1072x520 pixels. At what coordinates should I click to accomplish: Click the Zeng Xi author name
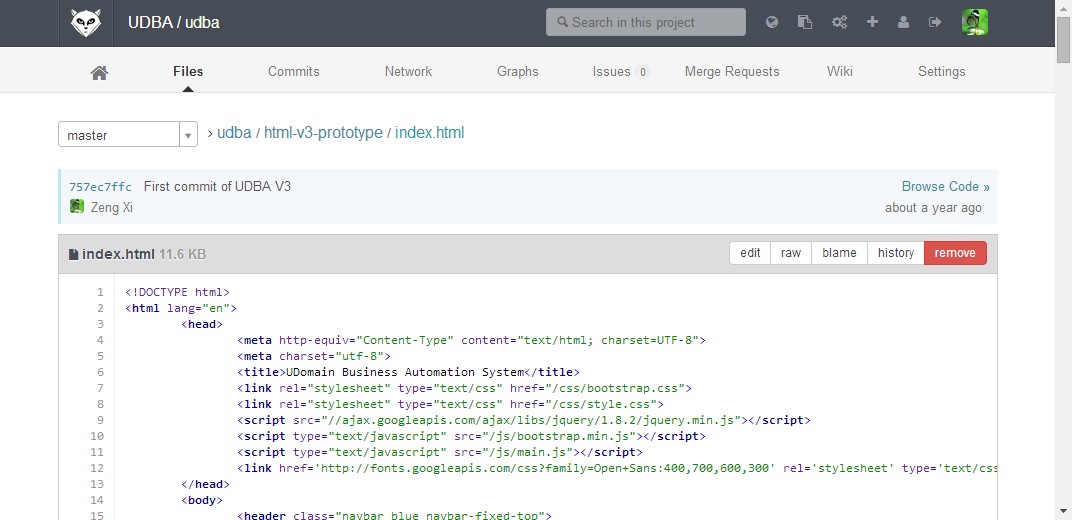click(x=111, y=207)
